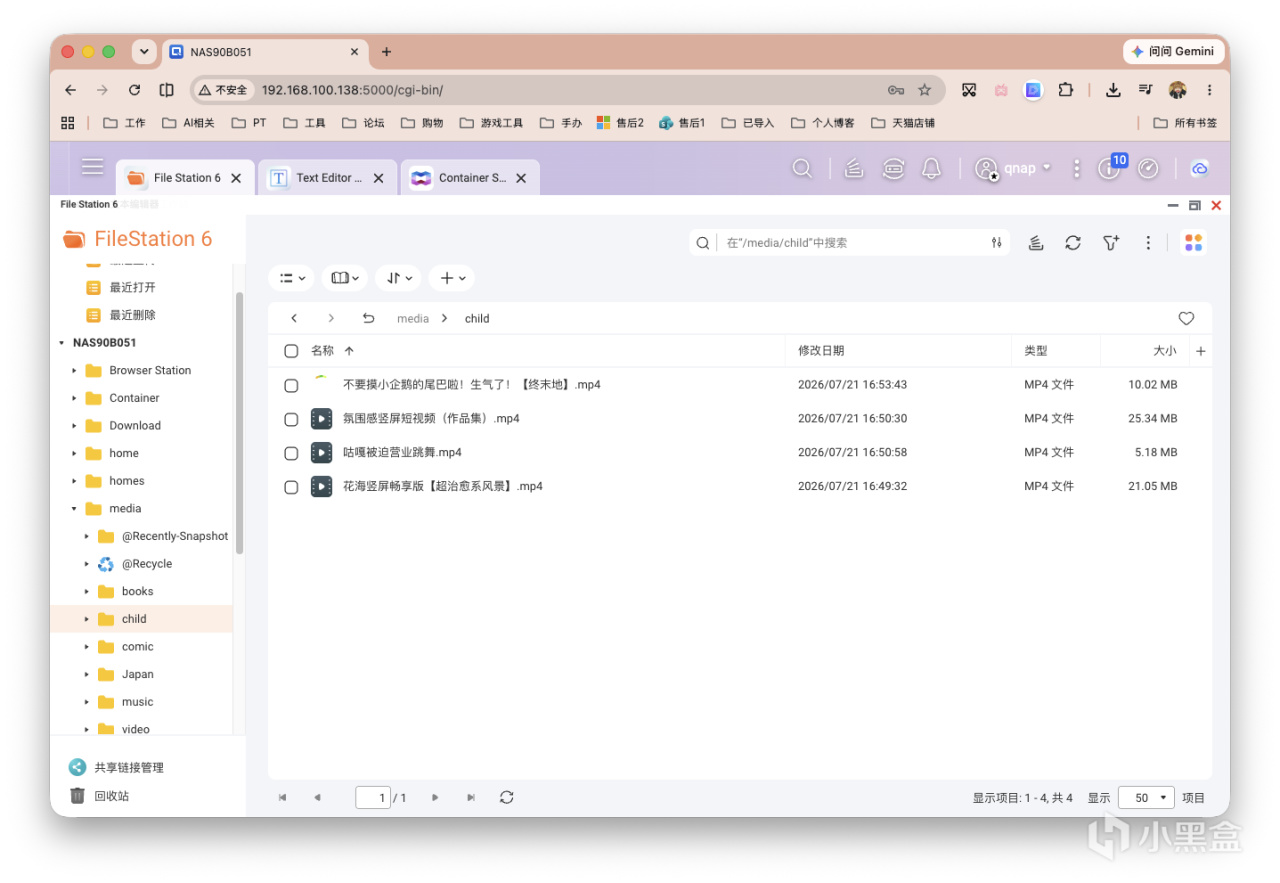Image resolution: width=1280 pixels, height=883 pixels.
Task: Click the video thumbnail of 花海竖屏畅享版
Action: [x=321, y=487]
